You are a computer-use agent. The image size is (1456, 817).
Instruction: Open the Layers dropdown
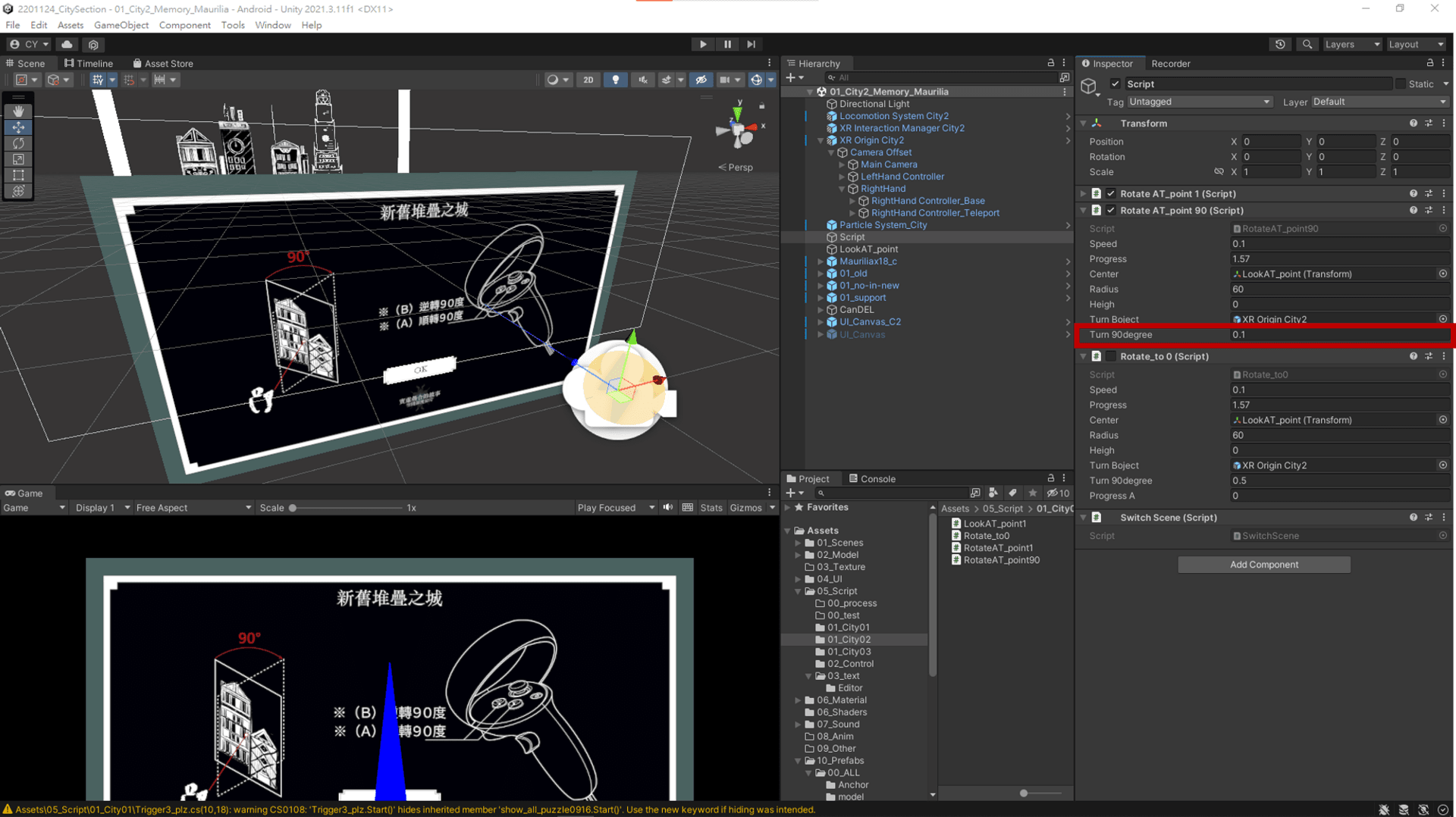[1351, 44]
